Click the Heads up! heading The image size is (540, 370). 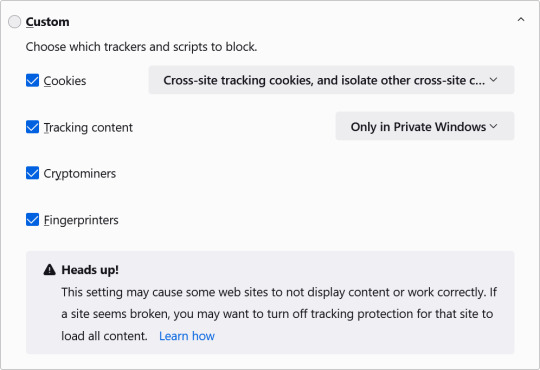pos(90,270)
